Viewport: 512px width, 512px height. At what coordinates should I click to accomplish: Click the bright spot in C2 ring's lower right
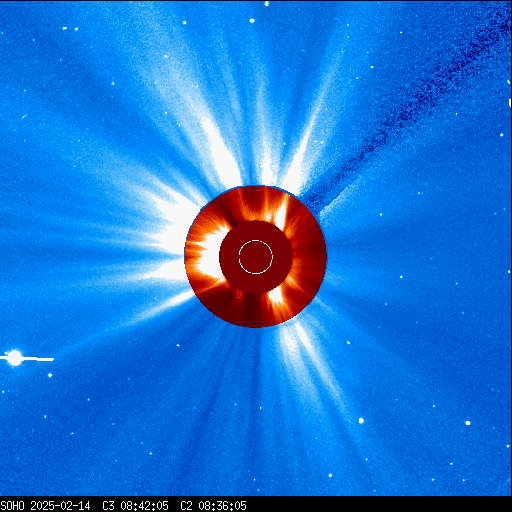pyautogui.click(x=277, y=296)
